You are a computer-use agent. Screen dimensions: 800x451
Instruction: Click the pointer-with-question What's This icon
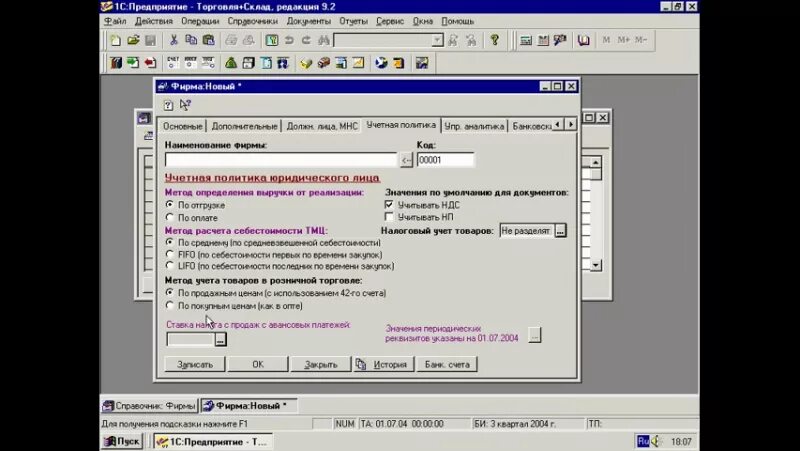point(185,105)
